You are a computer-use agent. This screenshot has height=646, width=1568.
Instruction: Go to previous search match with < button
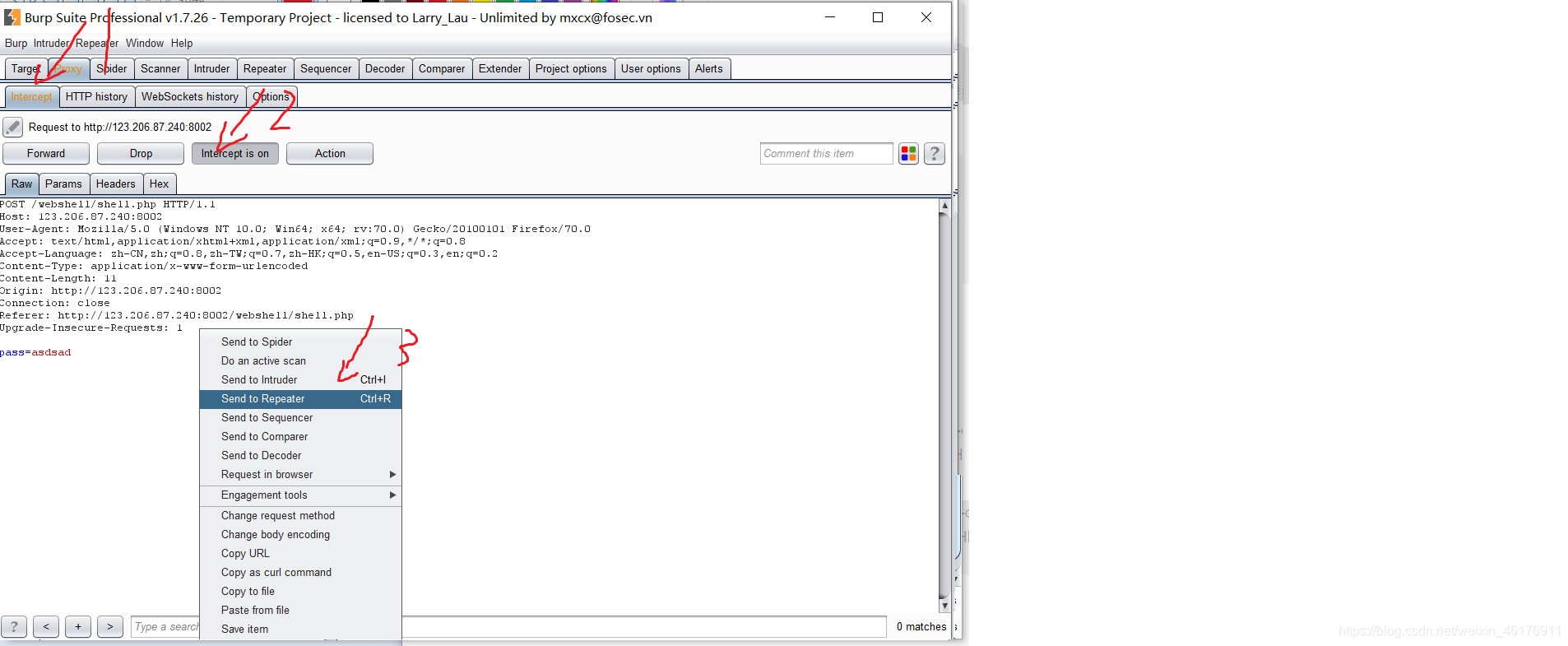46,627
